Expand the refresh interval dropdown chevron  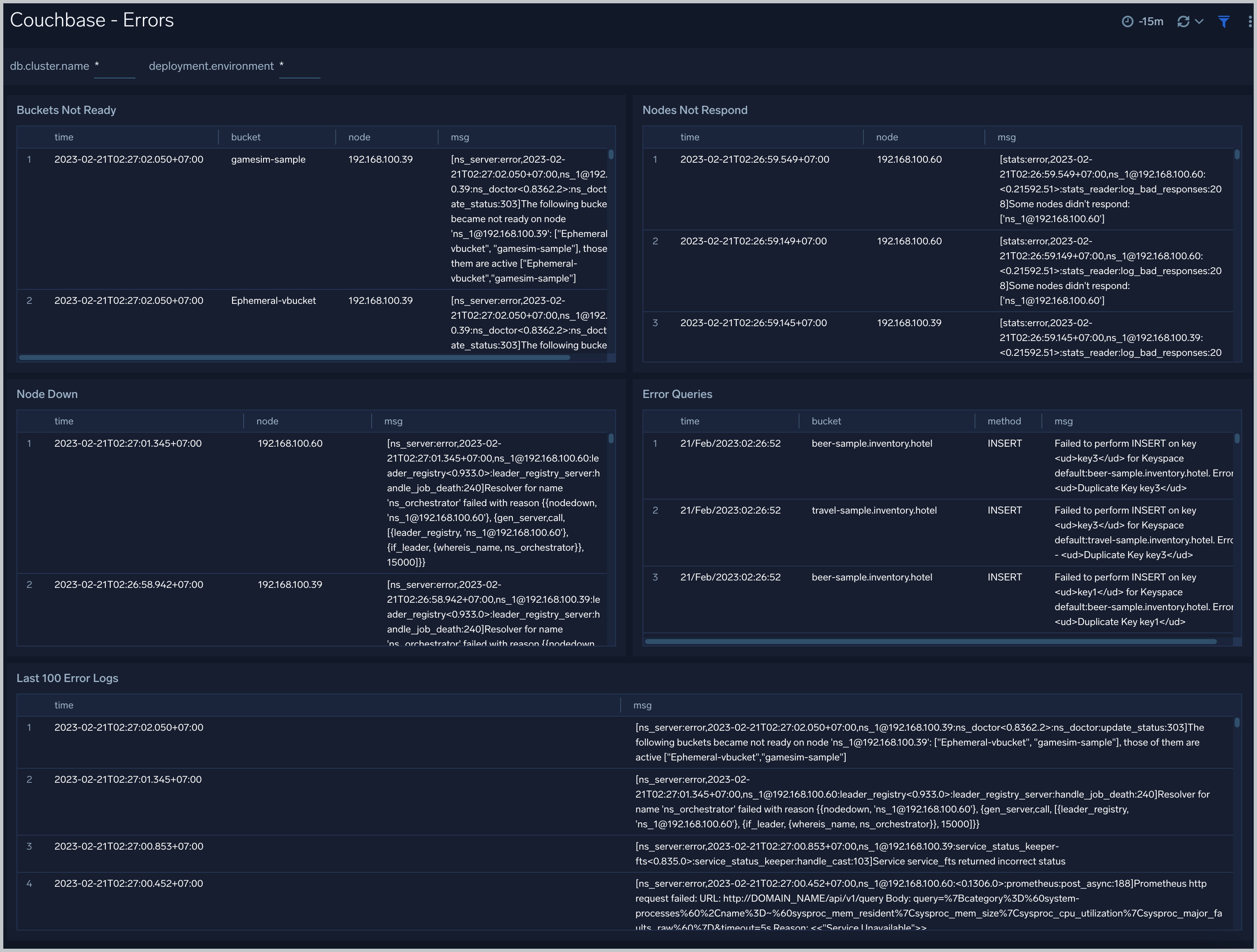click(x=1199, y=21)
